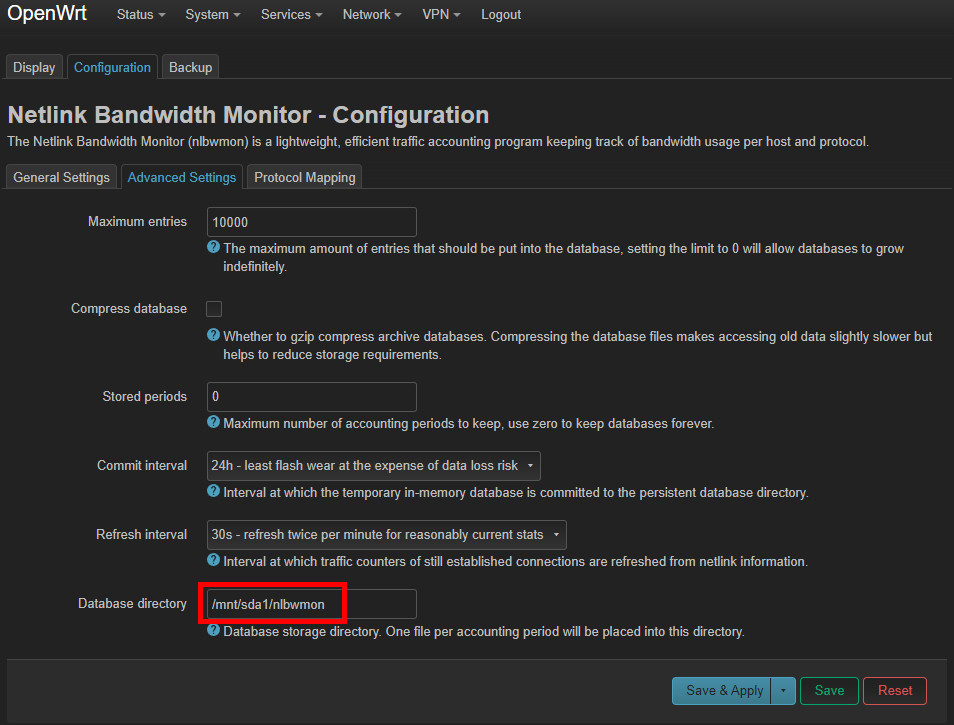
Task: Click help icon under Maximum entries field
Action: 213,247
